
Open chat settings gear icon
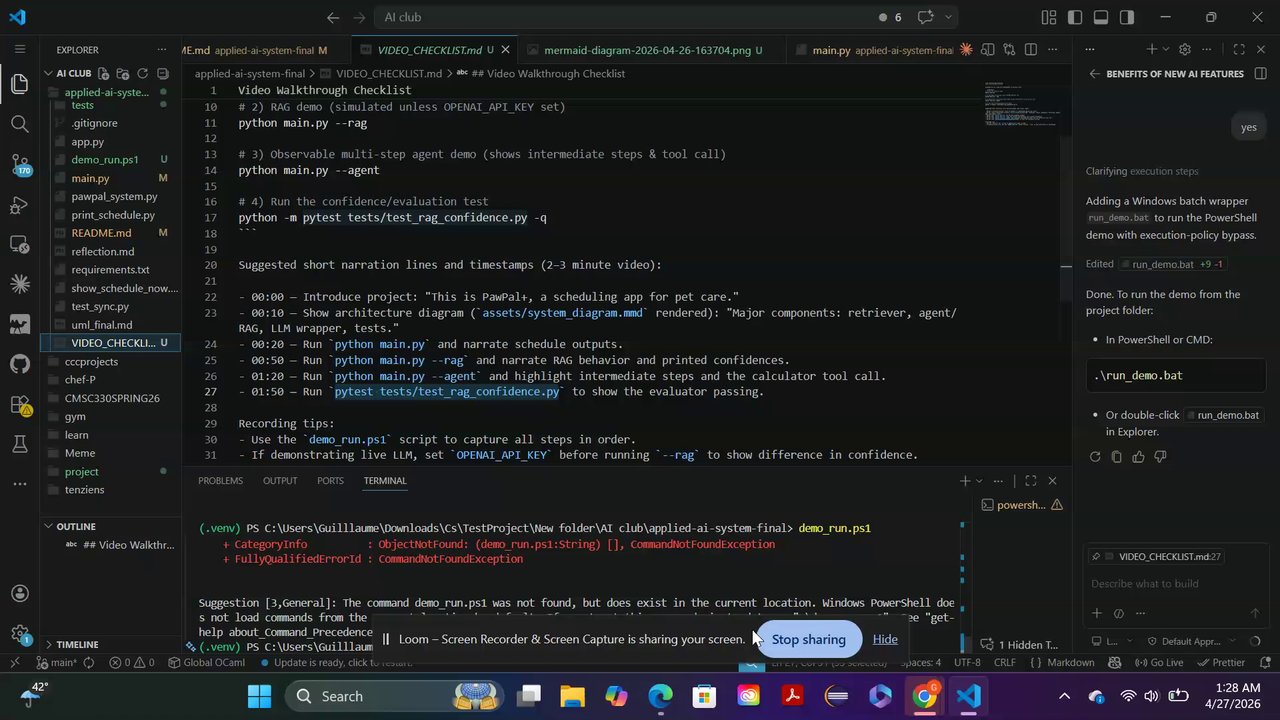tap(1185, 49)
